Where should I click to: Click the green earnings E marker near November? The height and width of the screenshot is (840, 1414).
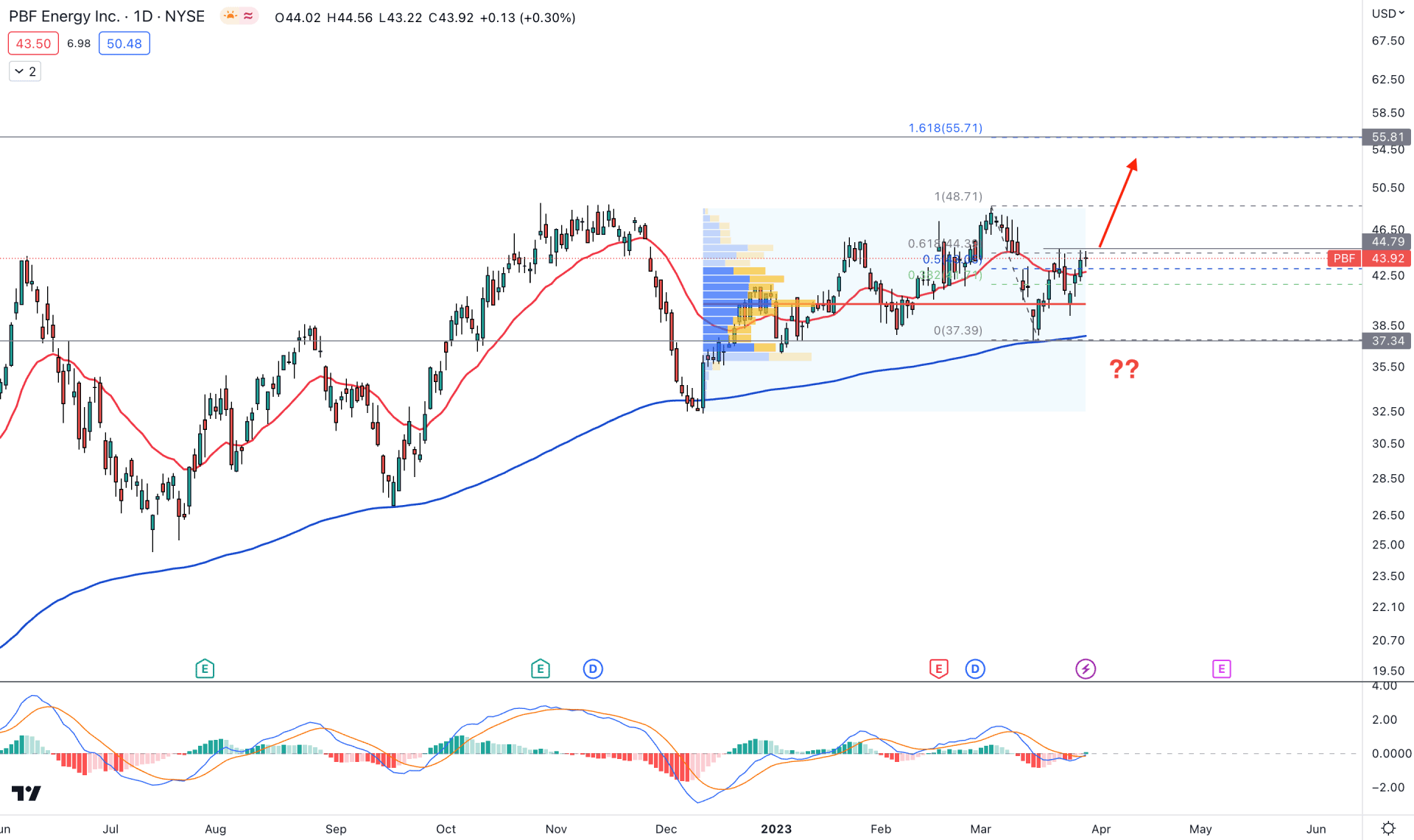coord(540,668)
